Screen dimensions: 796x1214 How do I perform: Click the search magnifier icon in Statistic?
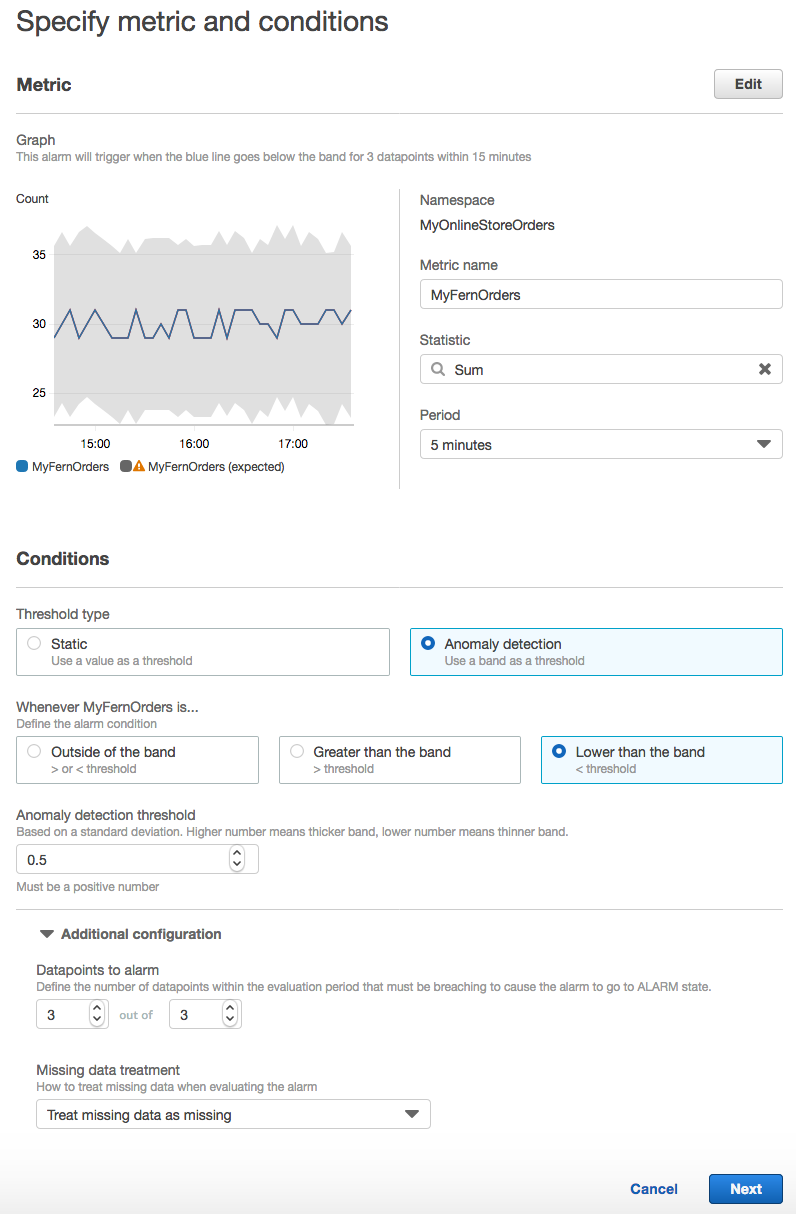coord(438,369)
